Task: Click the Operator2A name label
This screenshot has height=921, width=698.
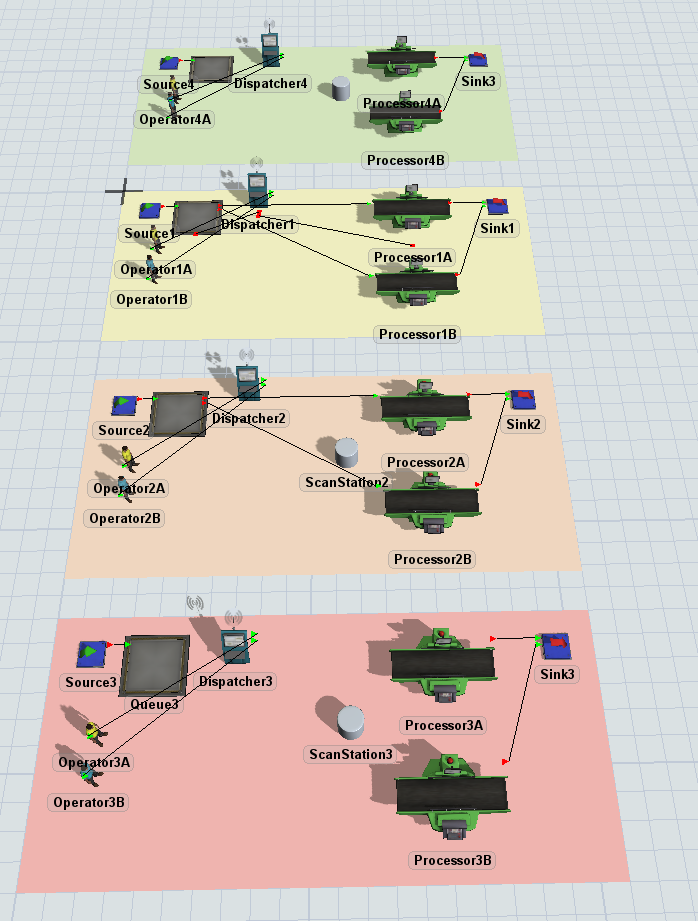Action: pos(129,488)
